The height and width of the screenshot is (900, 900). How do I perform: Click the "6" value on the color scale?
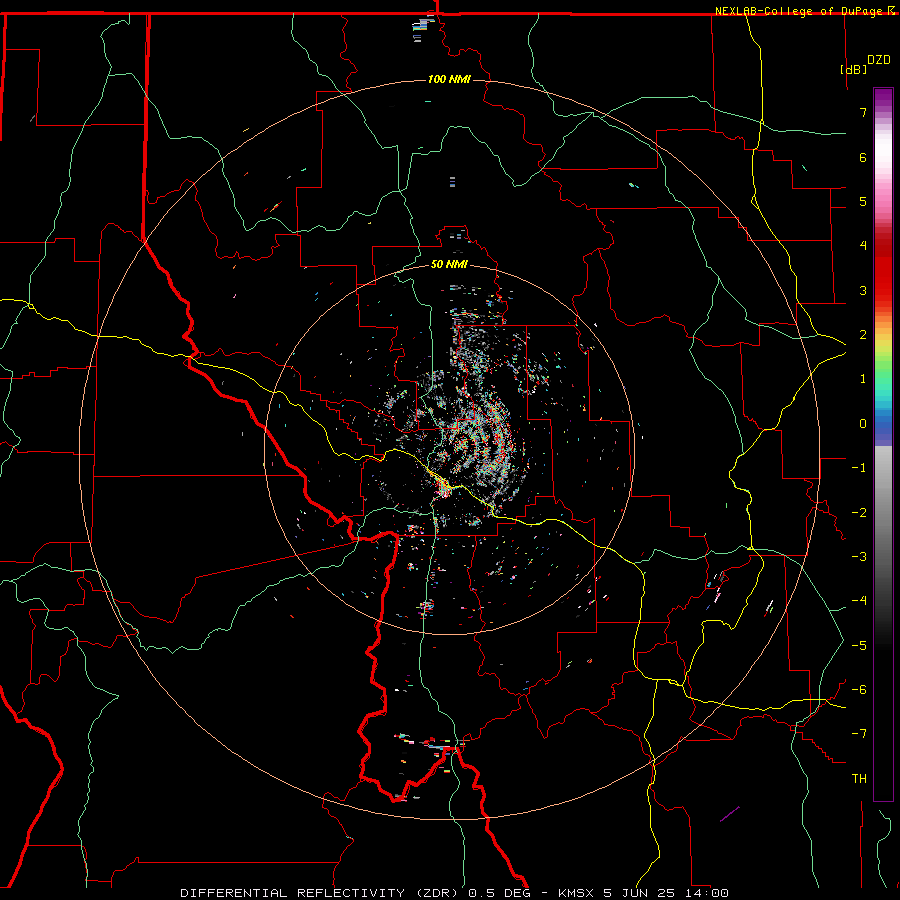pos(863,157)
